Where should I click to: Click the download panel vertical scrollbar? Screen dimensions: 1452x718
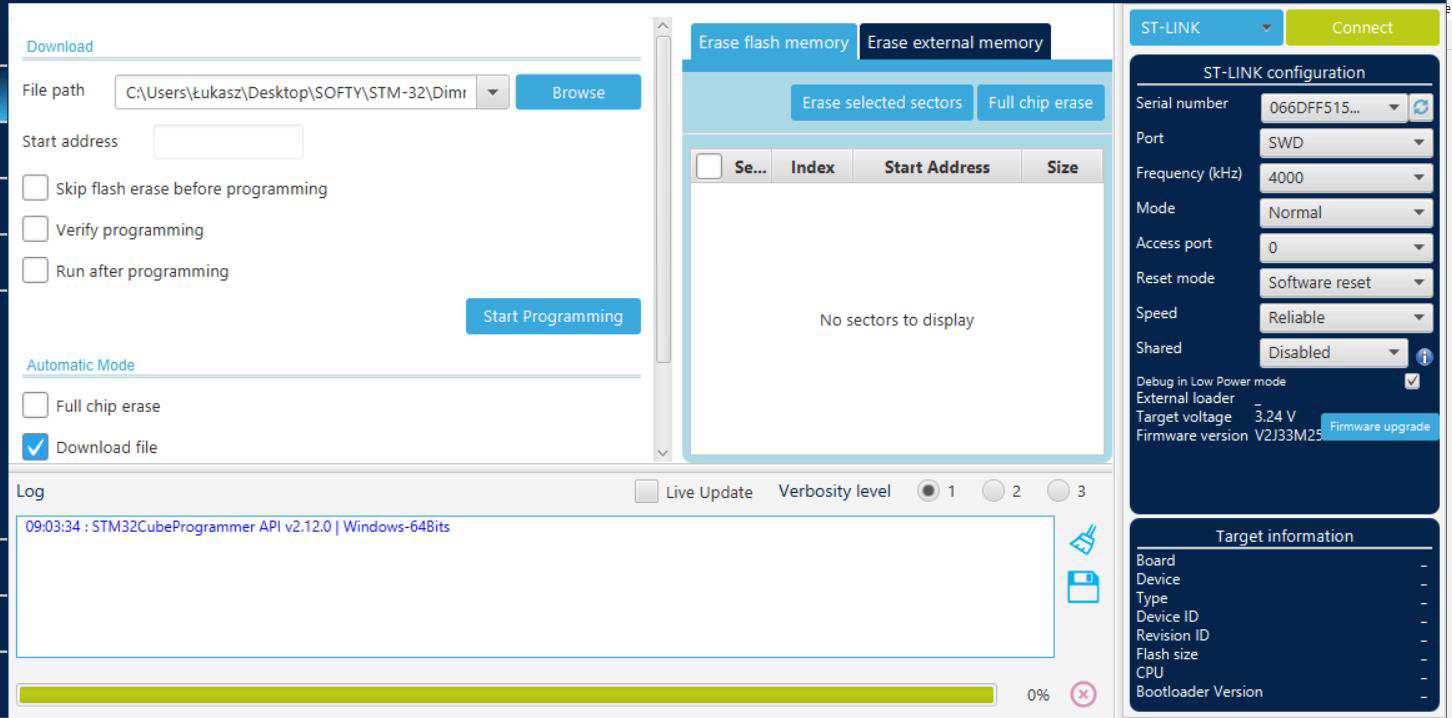663,199
